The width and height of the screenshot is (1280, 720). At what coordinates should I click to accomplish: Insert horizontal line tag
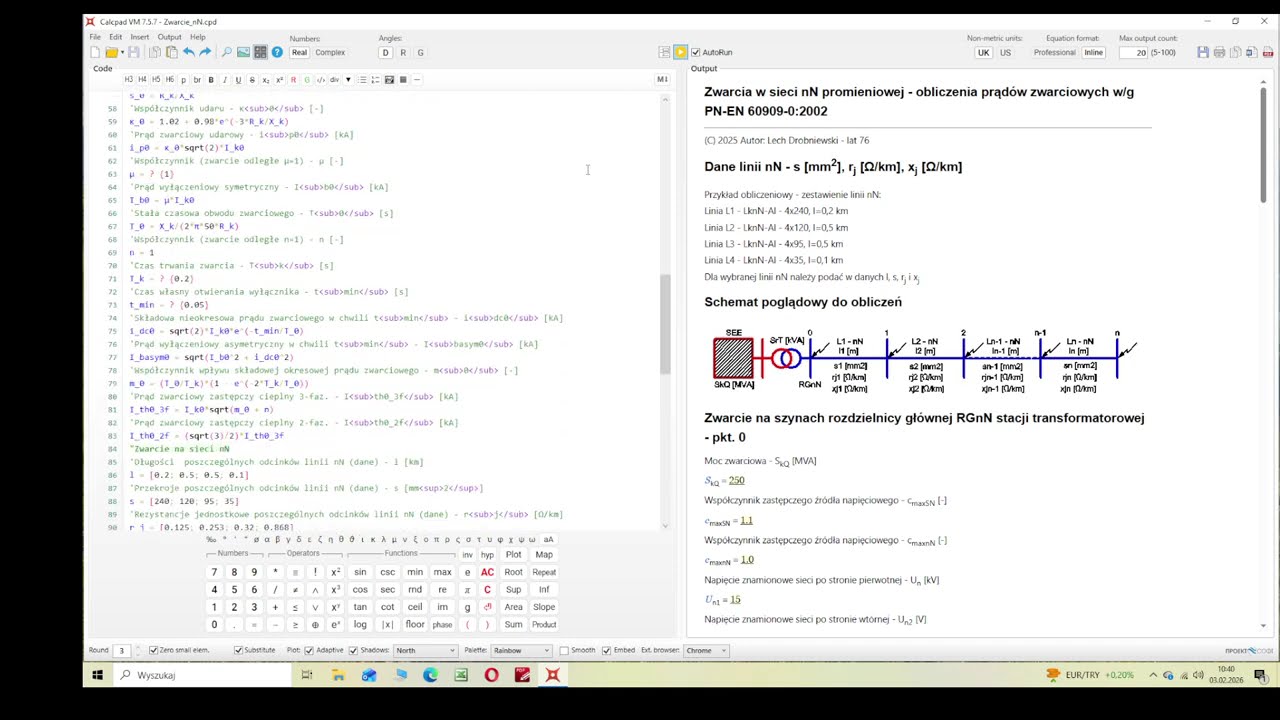coord(417,80)
